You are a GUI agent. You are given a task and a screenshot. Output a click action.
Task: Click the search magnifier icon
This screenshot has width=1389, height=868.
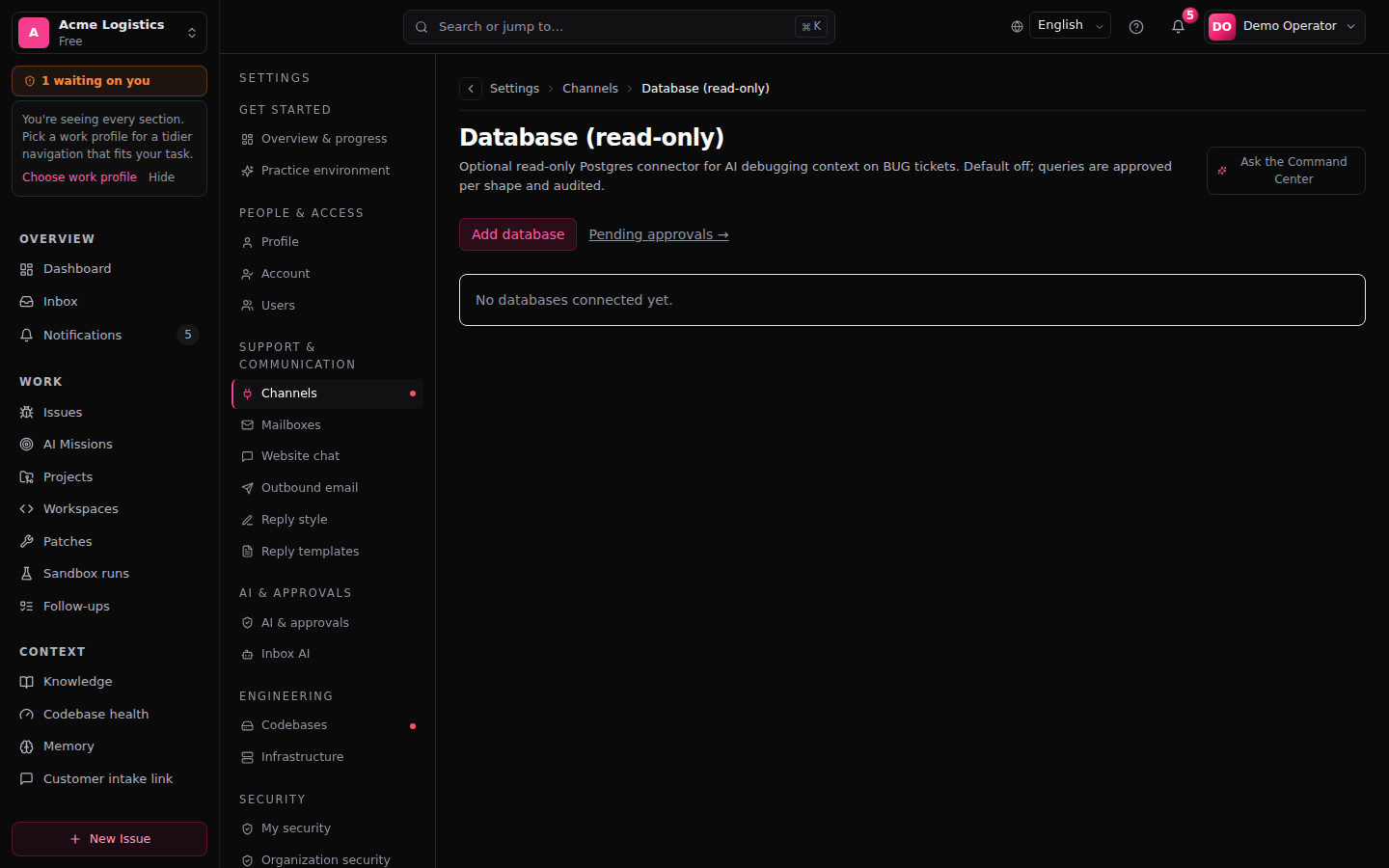click(422, 27)
